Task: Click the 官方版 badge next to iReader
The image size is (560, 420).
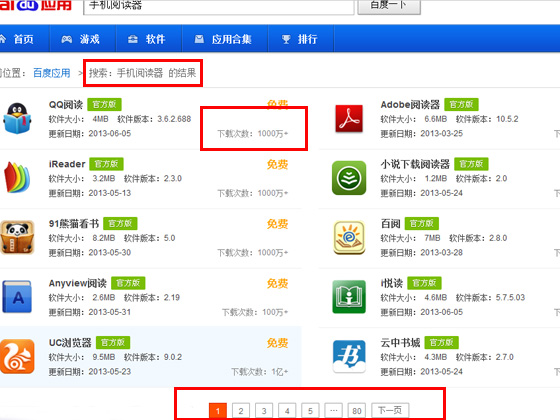Action: 106,164
